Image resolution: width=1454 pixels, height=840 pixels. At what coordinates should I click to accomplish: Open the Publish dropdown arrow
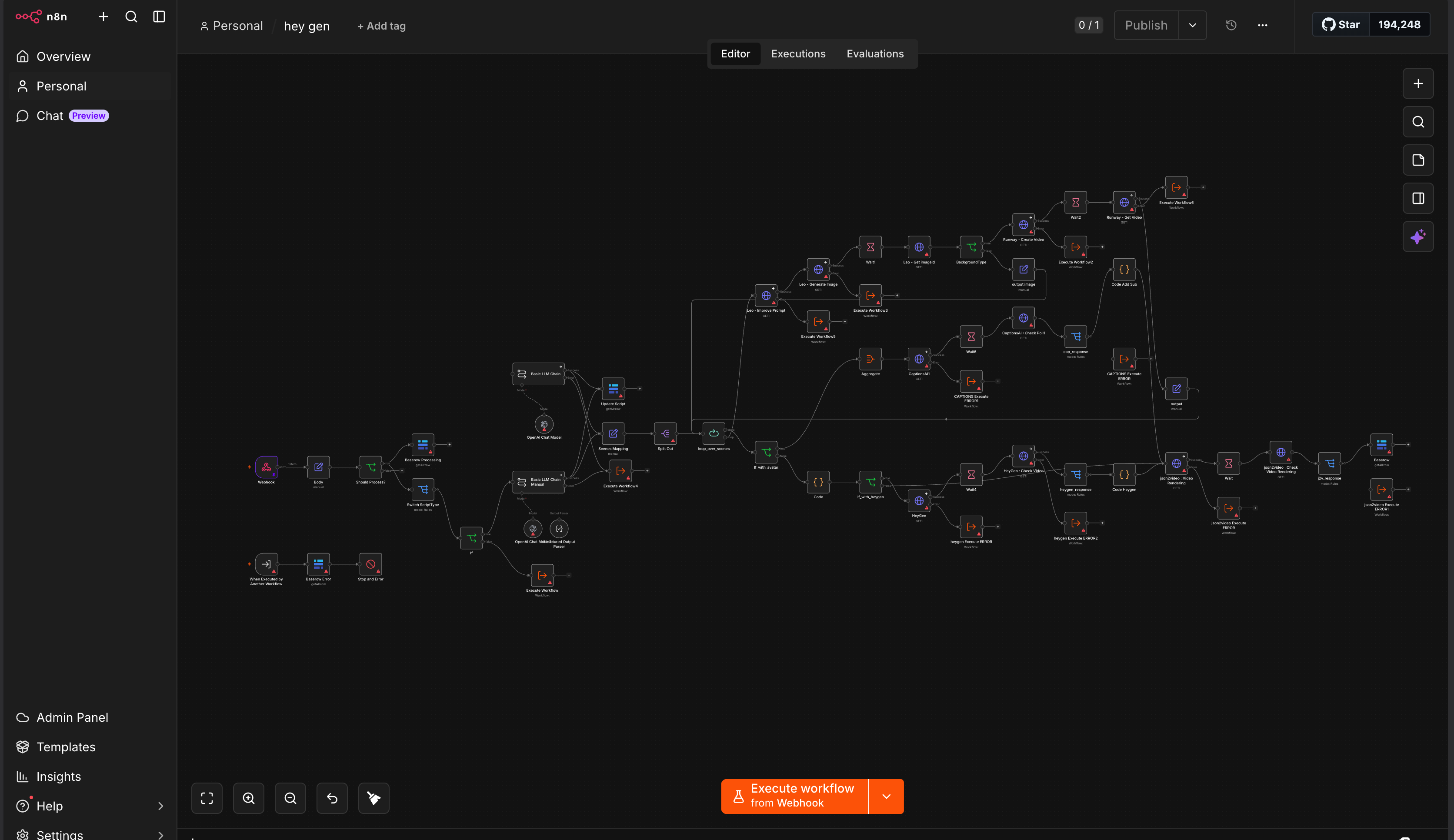(1193, 25)
